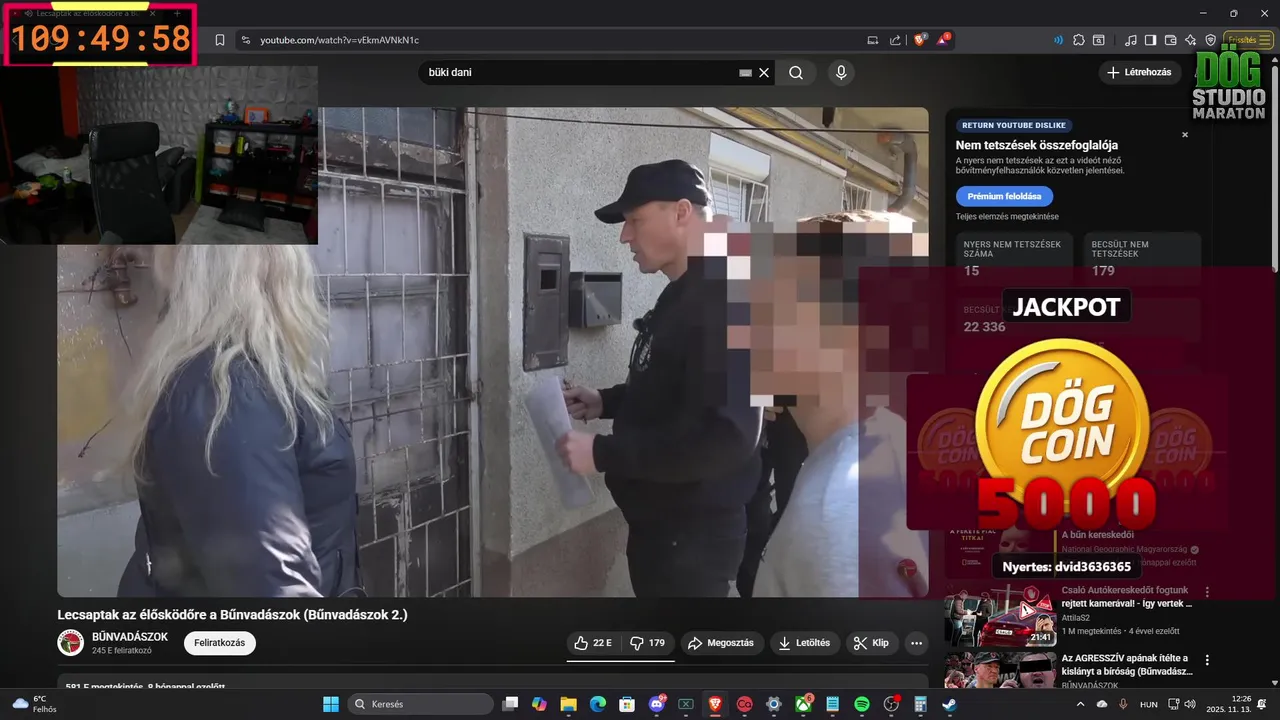The image size is (1280, 720).
Task: Click Csaló Autókereskedőt fogtunk video title
Action: (1127, 597)
